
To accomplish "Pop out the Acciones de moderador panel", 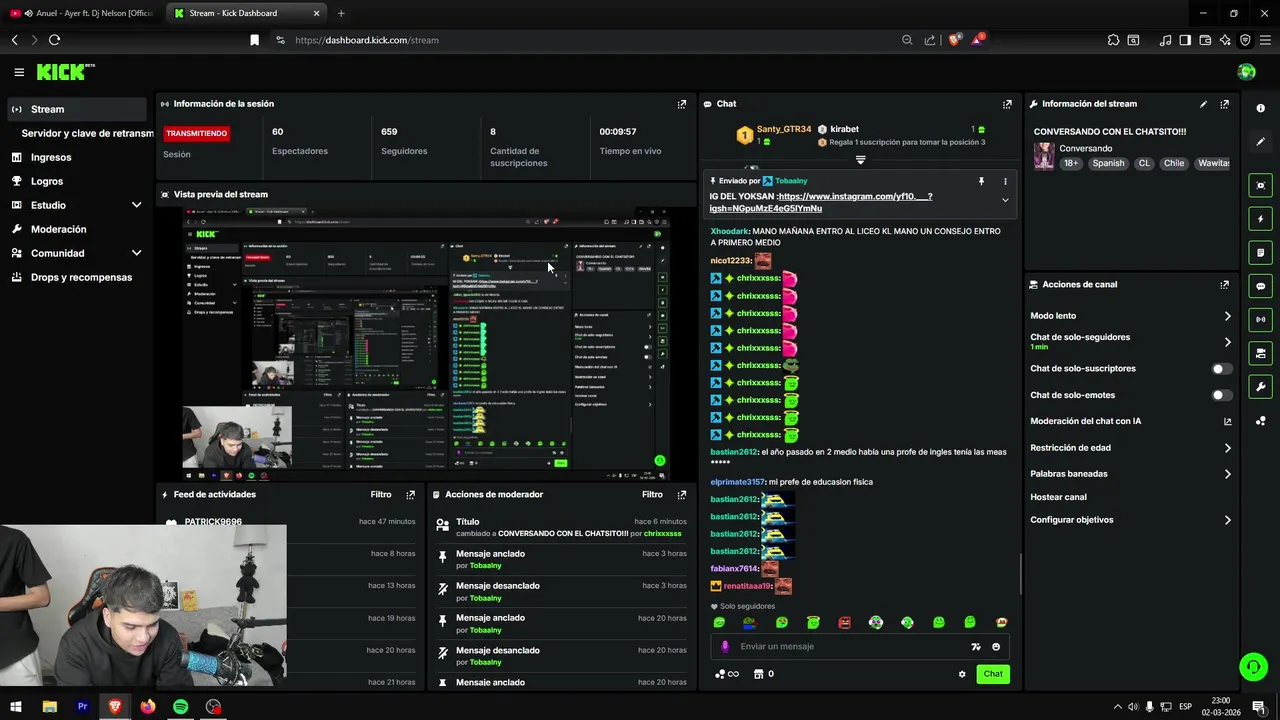I will (x=682, y=495).
